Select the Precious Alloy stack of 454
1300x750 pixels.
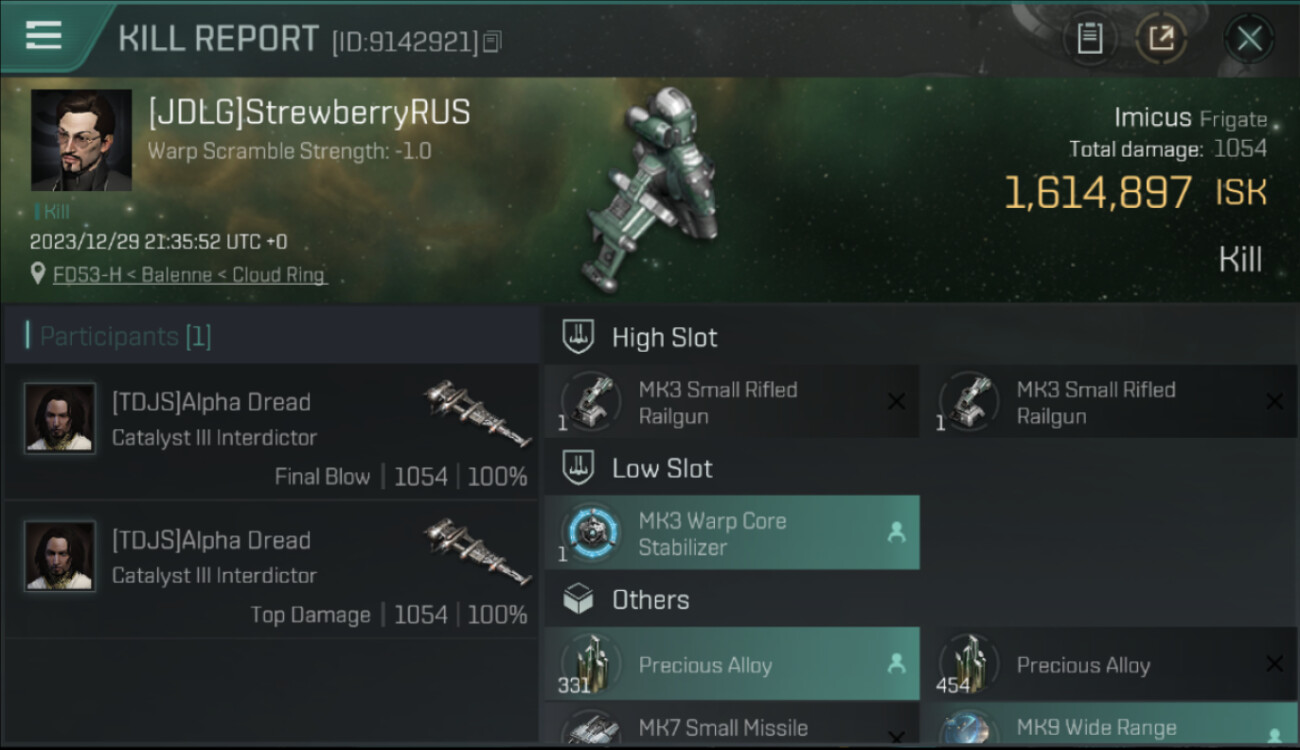[x=1109, y=664]
